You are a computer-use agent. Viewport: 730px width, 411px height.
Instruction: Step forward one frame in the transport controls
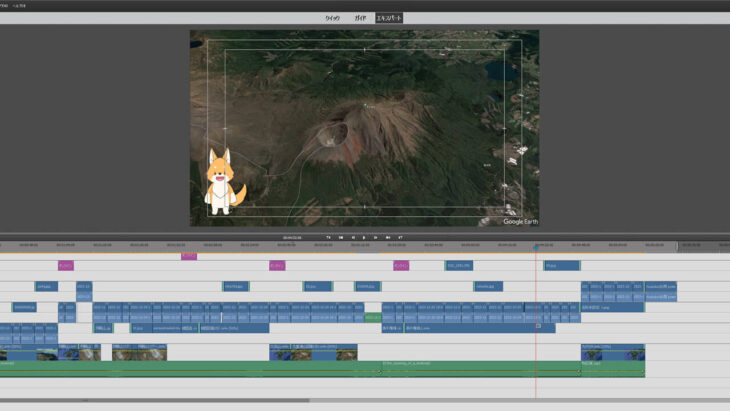point(376,237)
